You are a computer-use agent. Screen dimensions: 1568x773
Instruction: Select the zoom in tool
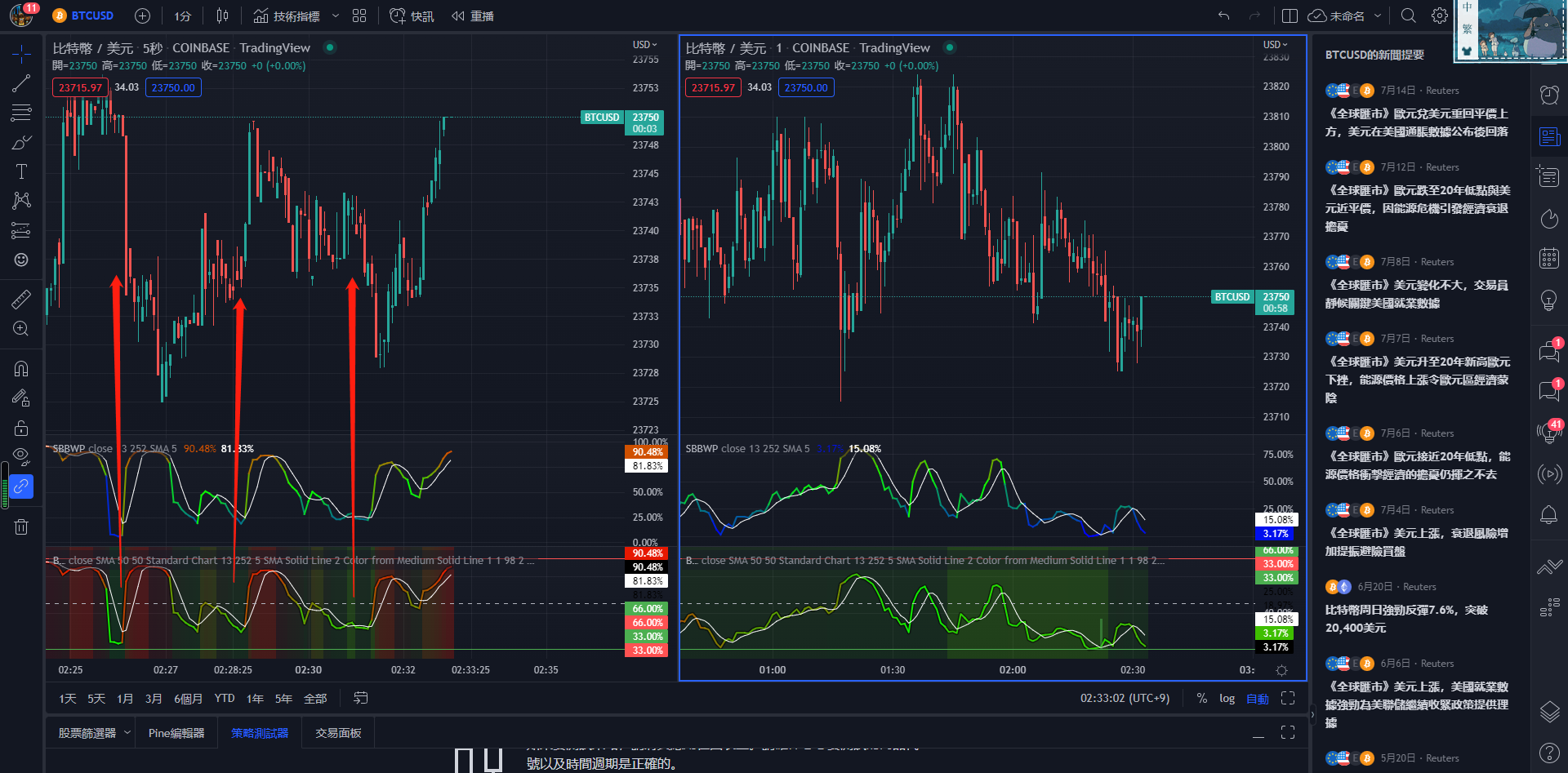coord(21,328)
